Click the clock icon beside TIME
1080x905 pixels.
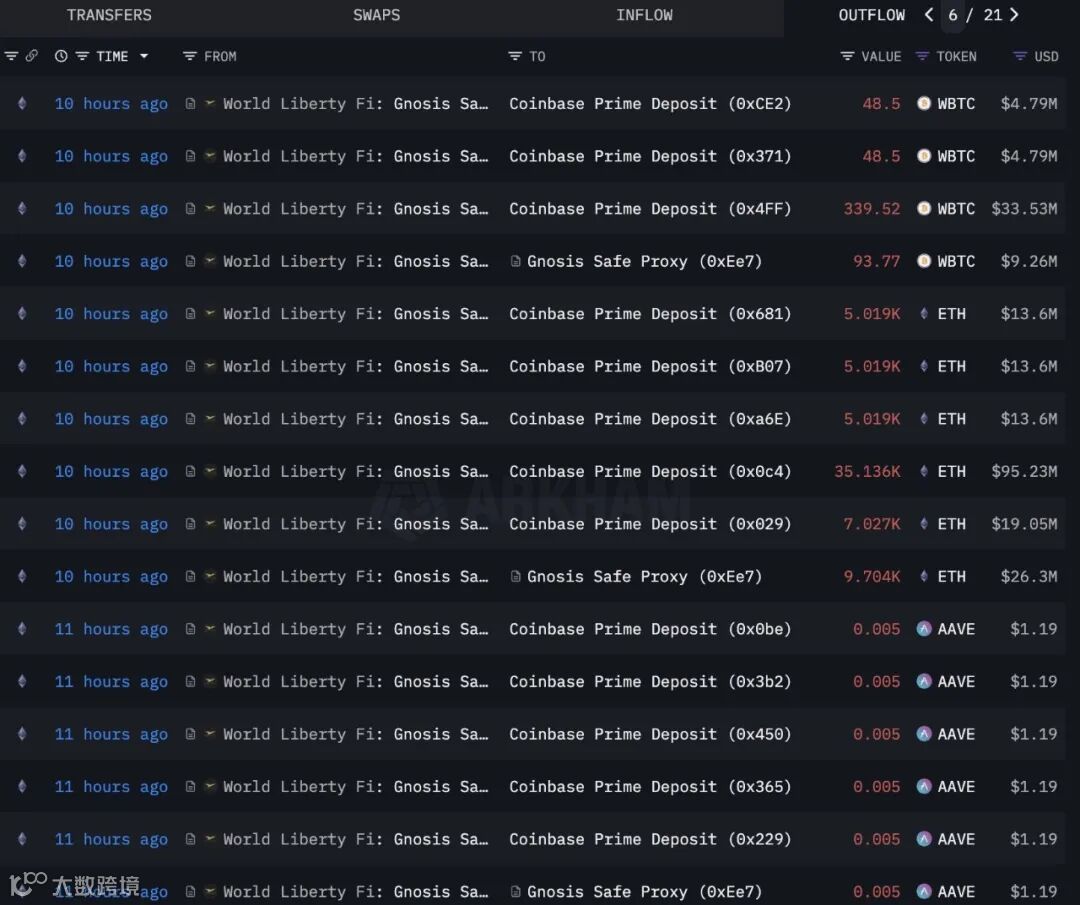click(x=61, y=56)
